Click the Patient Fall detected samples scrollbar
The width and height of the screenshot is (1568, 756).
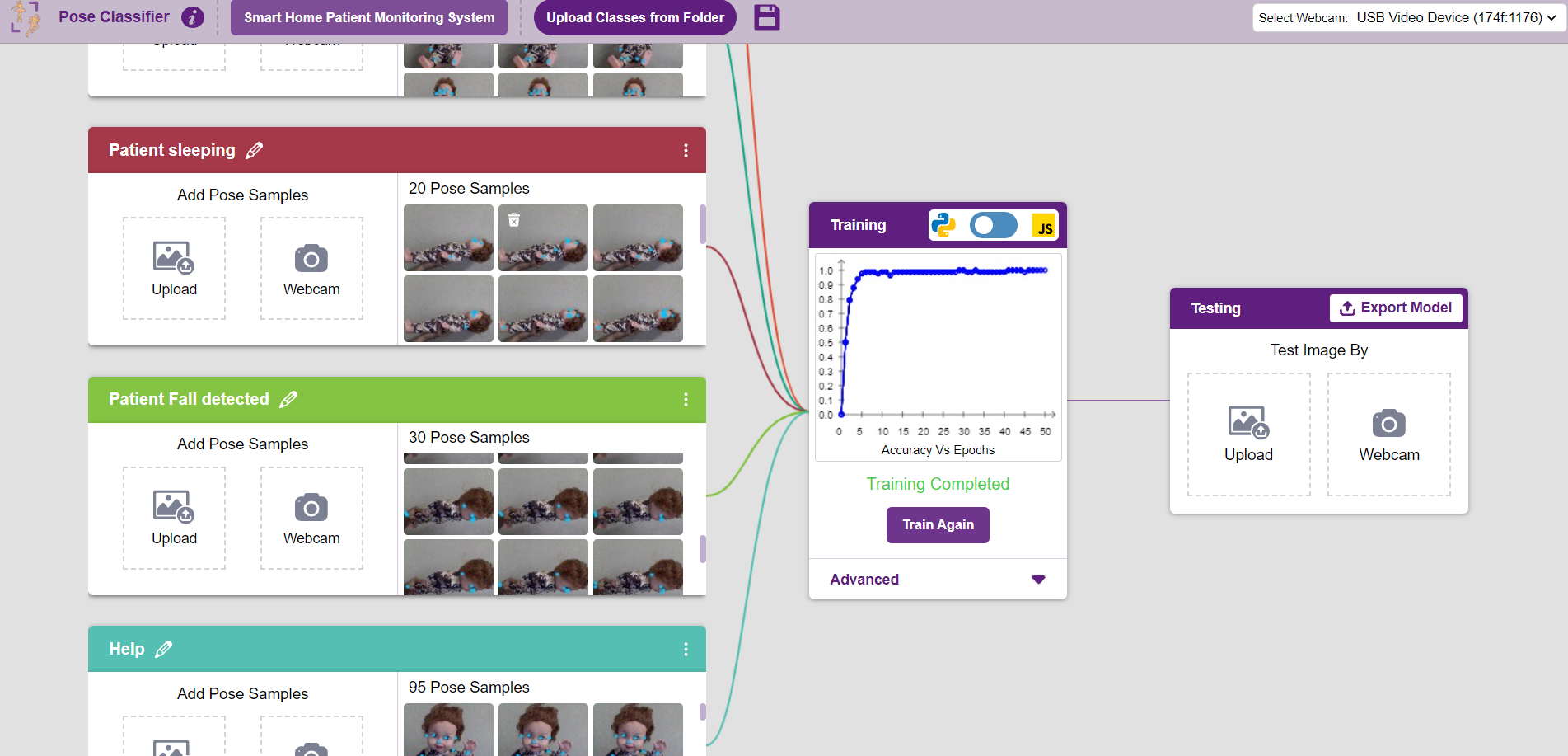(x=703, y=549)
